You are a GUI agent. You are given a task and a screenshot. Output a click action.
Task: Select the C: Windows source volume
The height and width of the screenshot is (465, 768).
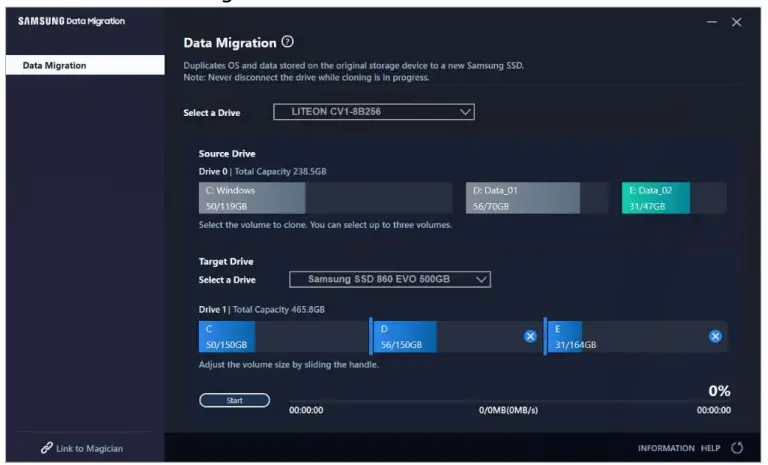coord(325,198)
